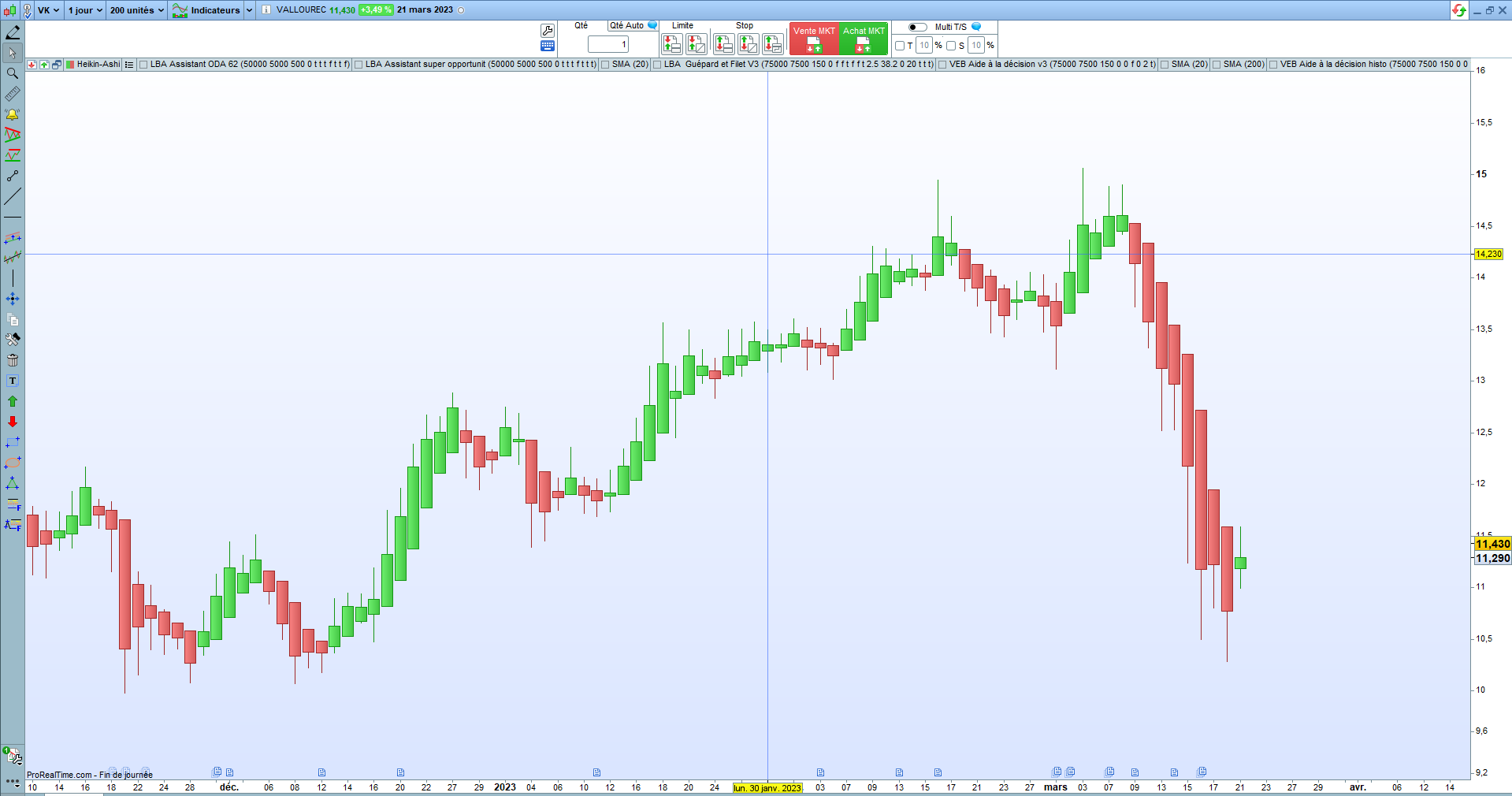
Task: Click the instrument info icon beside VALLOUREC
Action: 266,10
